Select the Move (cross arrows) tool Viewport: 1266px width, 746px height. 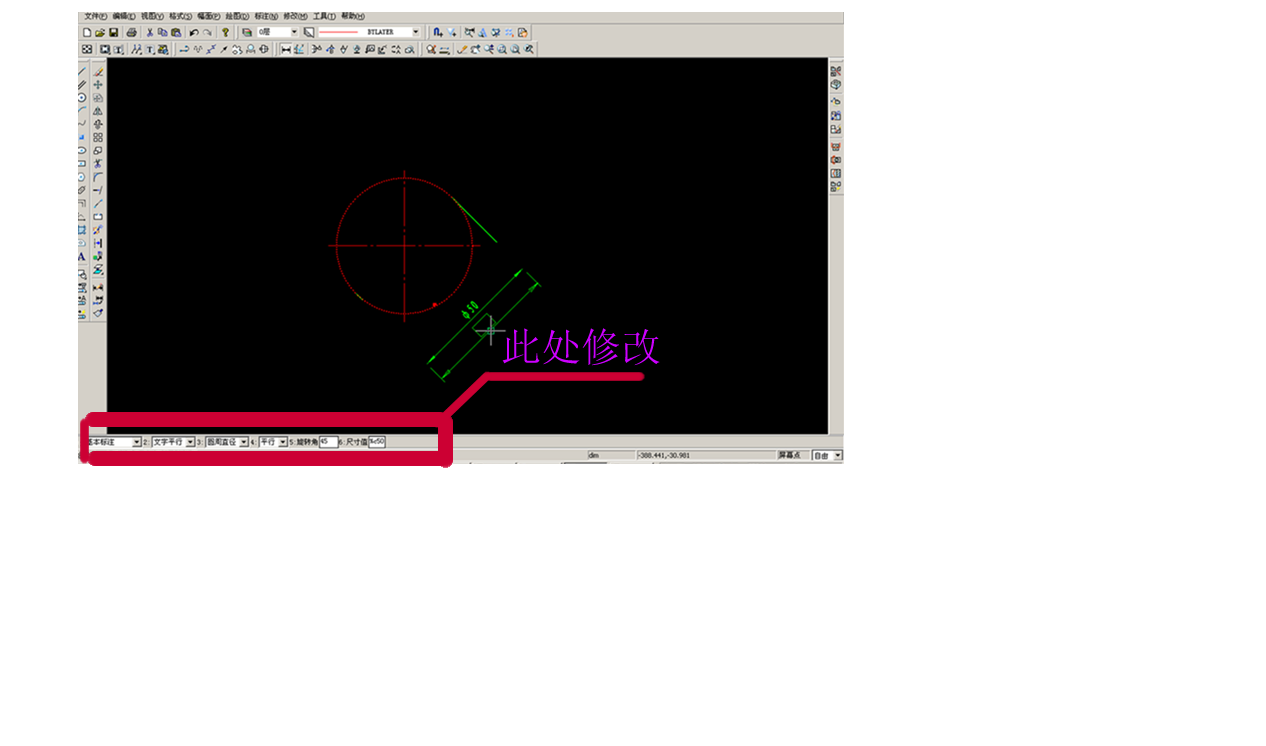(x=98, y=85)
